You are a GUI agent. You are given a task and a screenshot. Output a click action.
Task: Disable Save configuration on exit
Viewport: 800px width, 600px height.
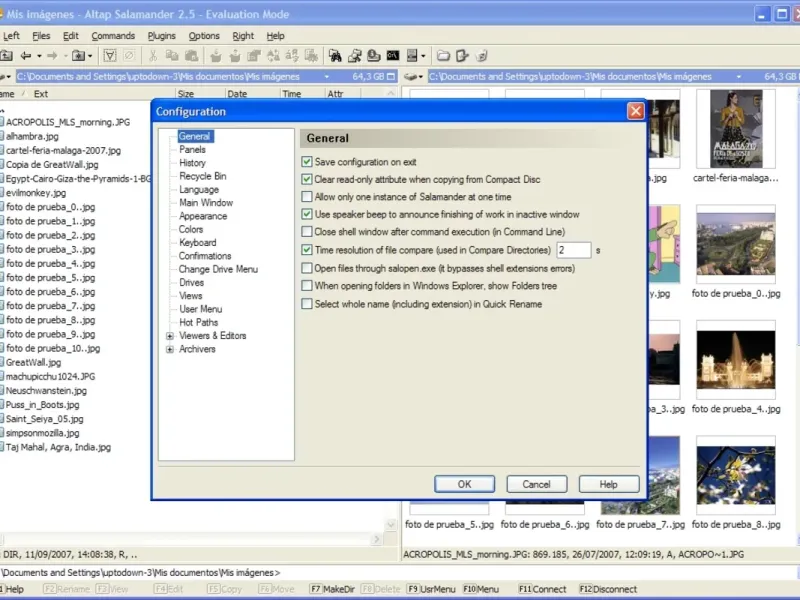coord(307,162)
